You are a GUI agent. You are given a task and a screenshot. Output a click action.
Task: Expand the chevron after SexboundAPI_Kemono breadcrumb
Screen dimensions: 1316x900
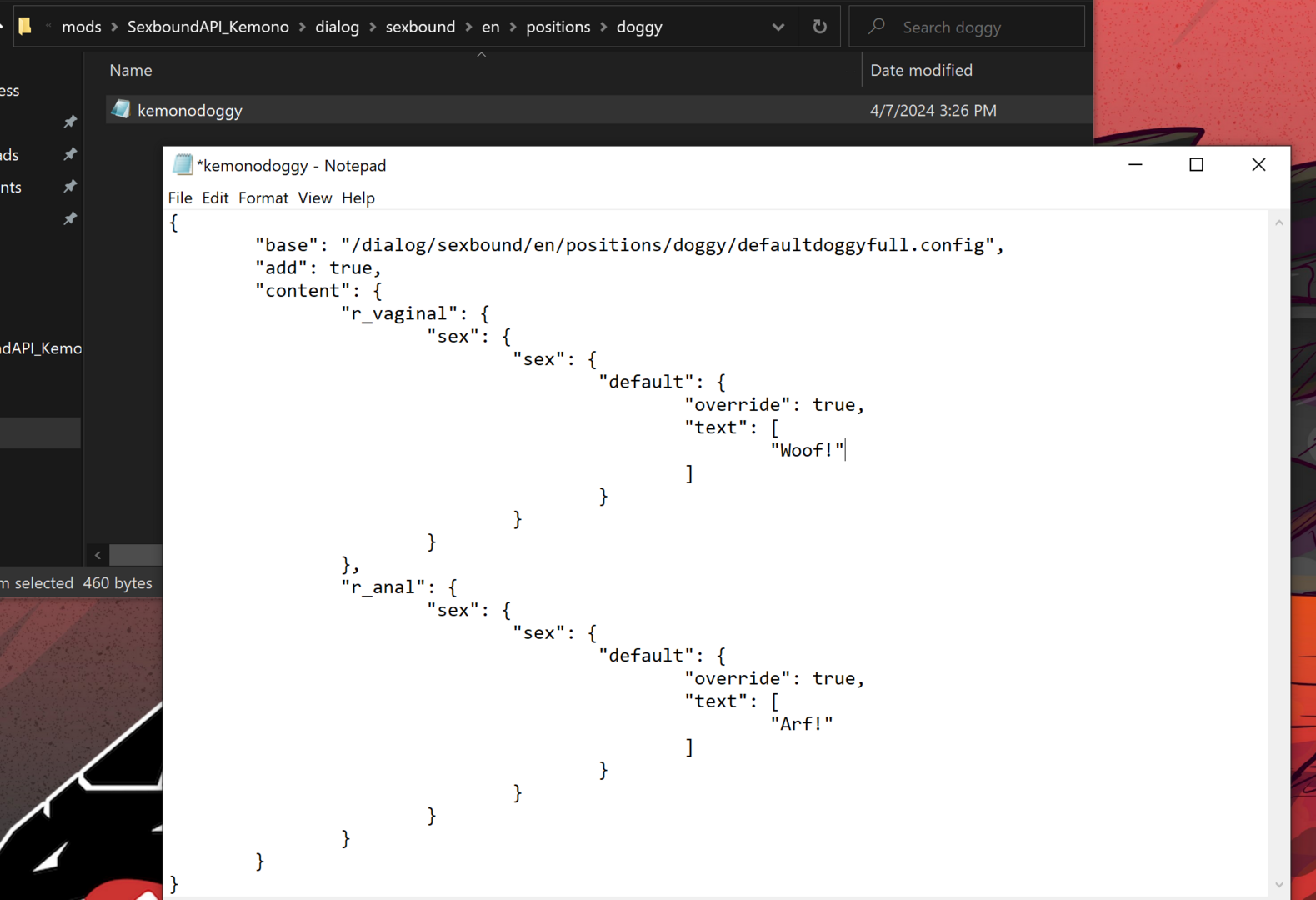pyautogui.click(x=303, y=27)
